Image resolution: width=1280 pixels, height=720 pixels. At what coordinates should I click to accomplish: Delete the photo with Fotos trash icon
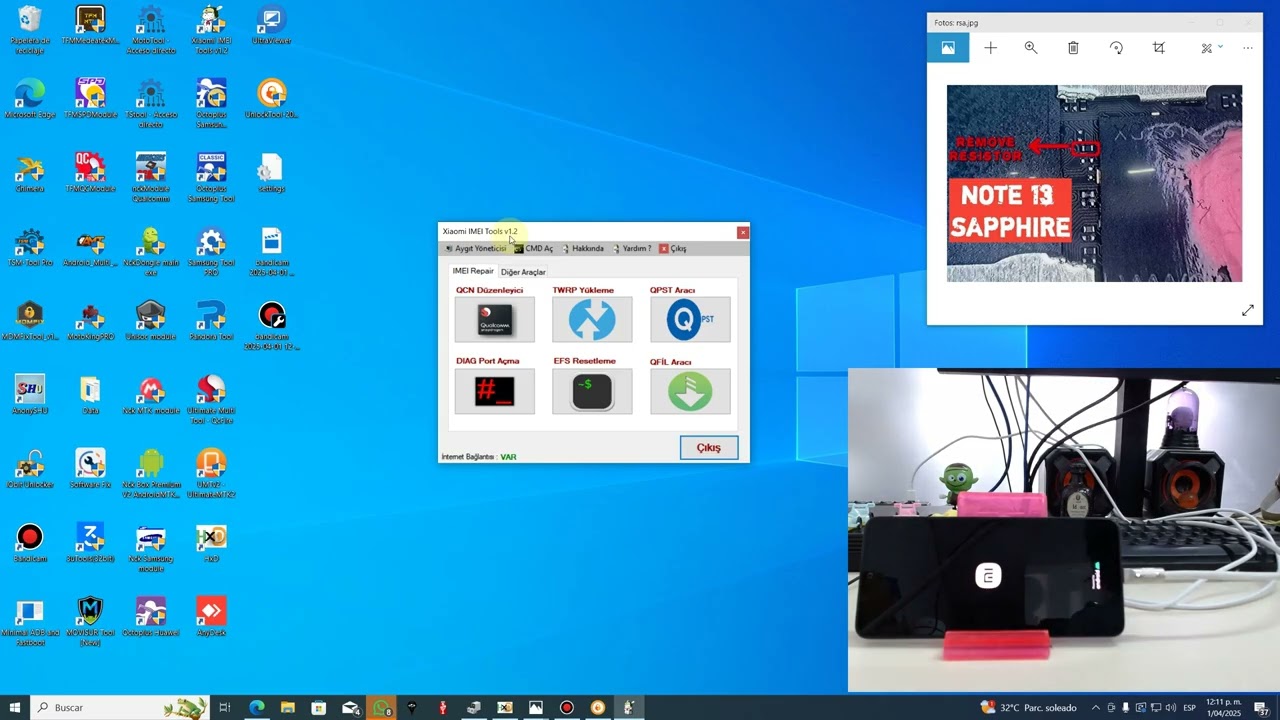pos(1073,47)
